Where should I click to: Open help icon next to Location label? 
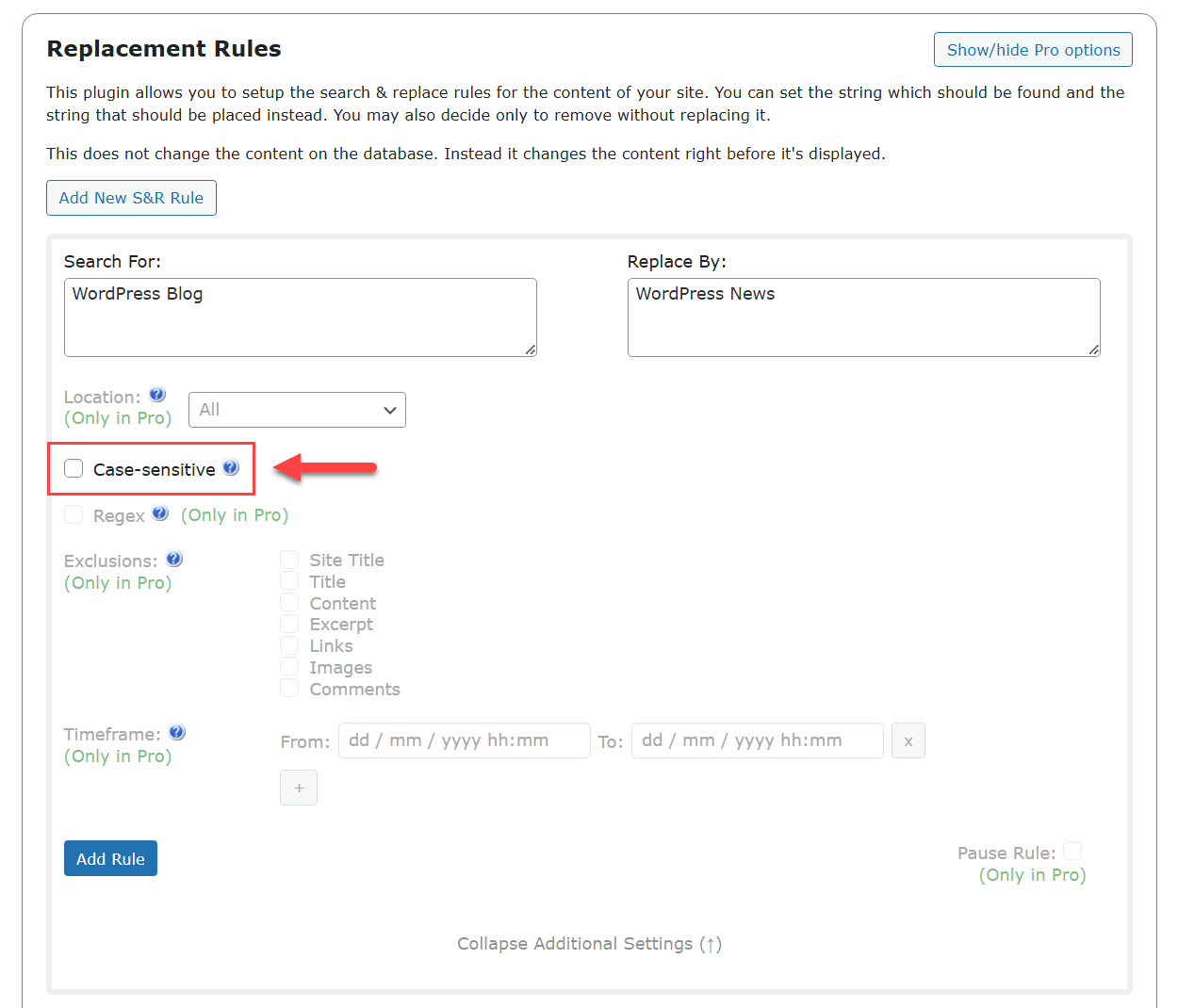157,395
